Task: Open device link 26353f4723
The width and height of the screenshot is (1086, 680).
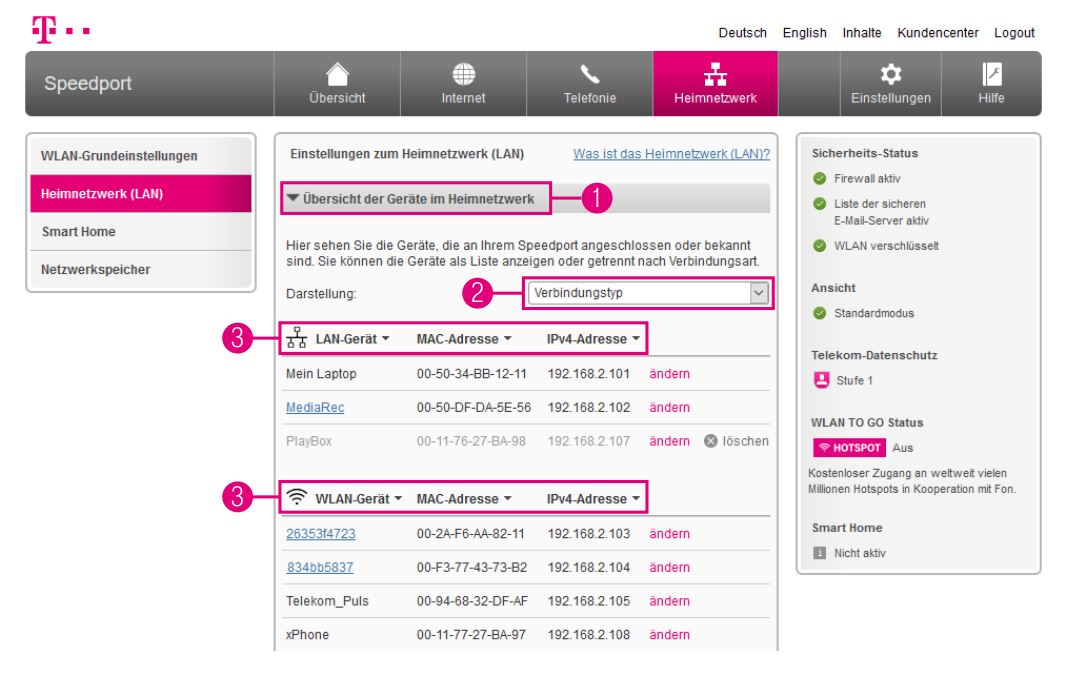Action: [x=321, y=534]
